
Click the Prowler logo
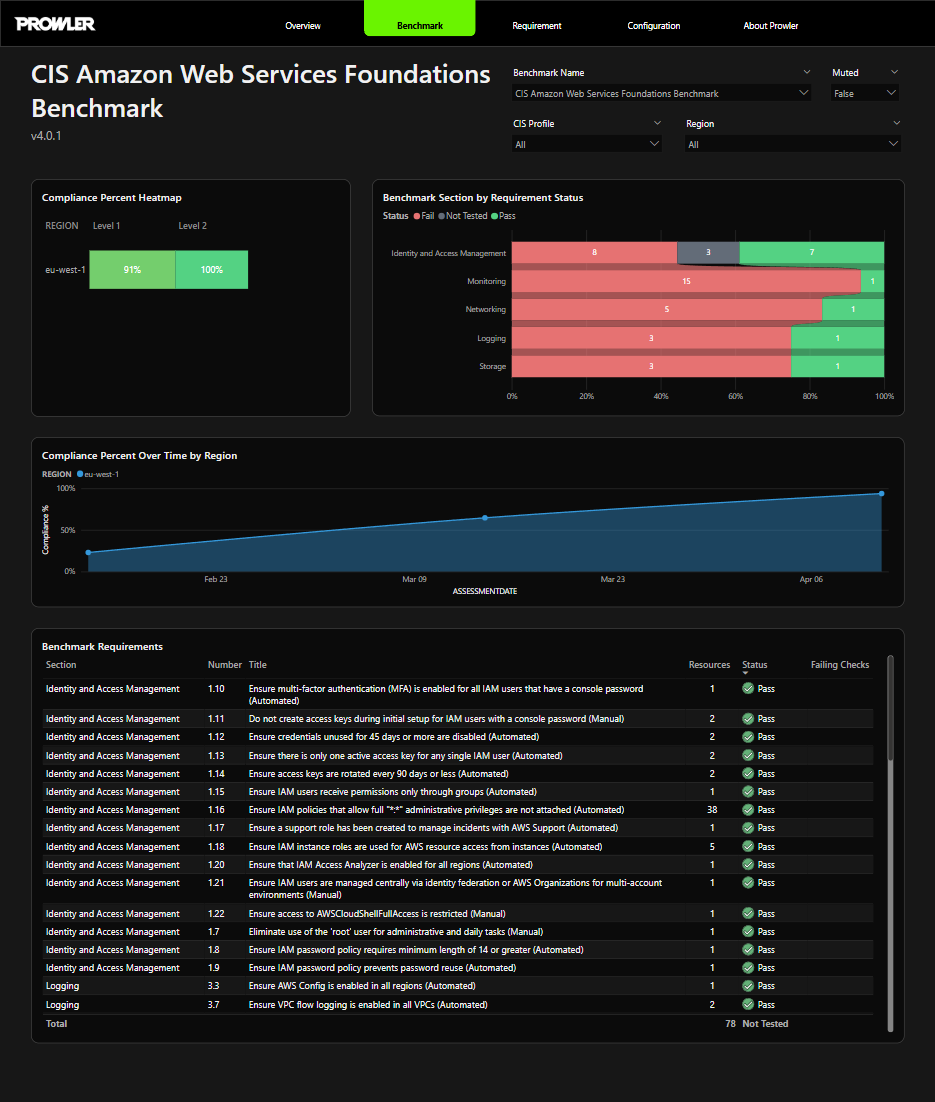click(55, 24)
